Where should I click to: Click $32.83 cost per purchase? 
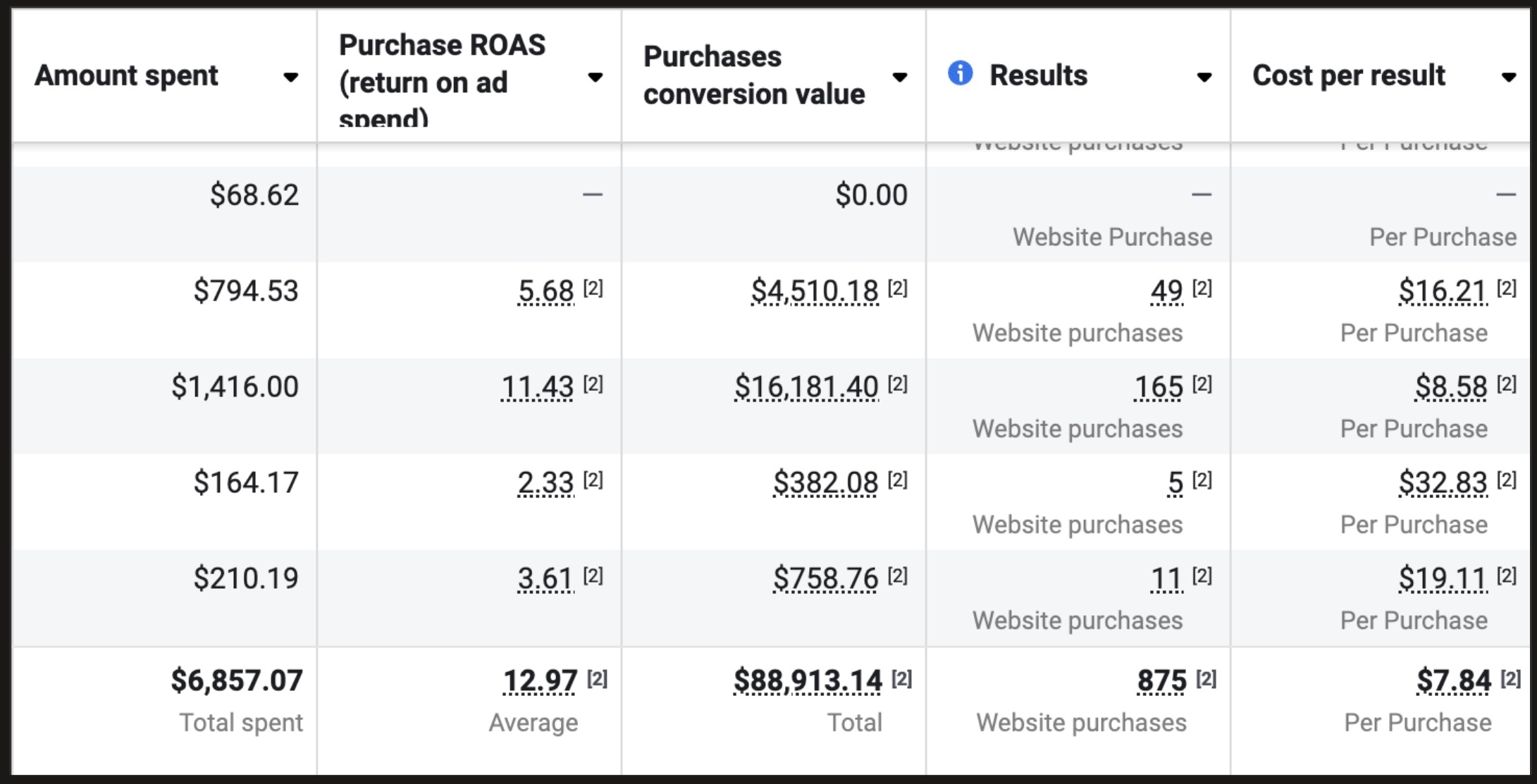(x=1443, y=483)
